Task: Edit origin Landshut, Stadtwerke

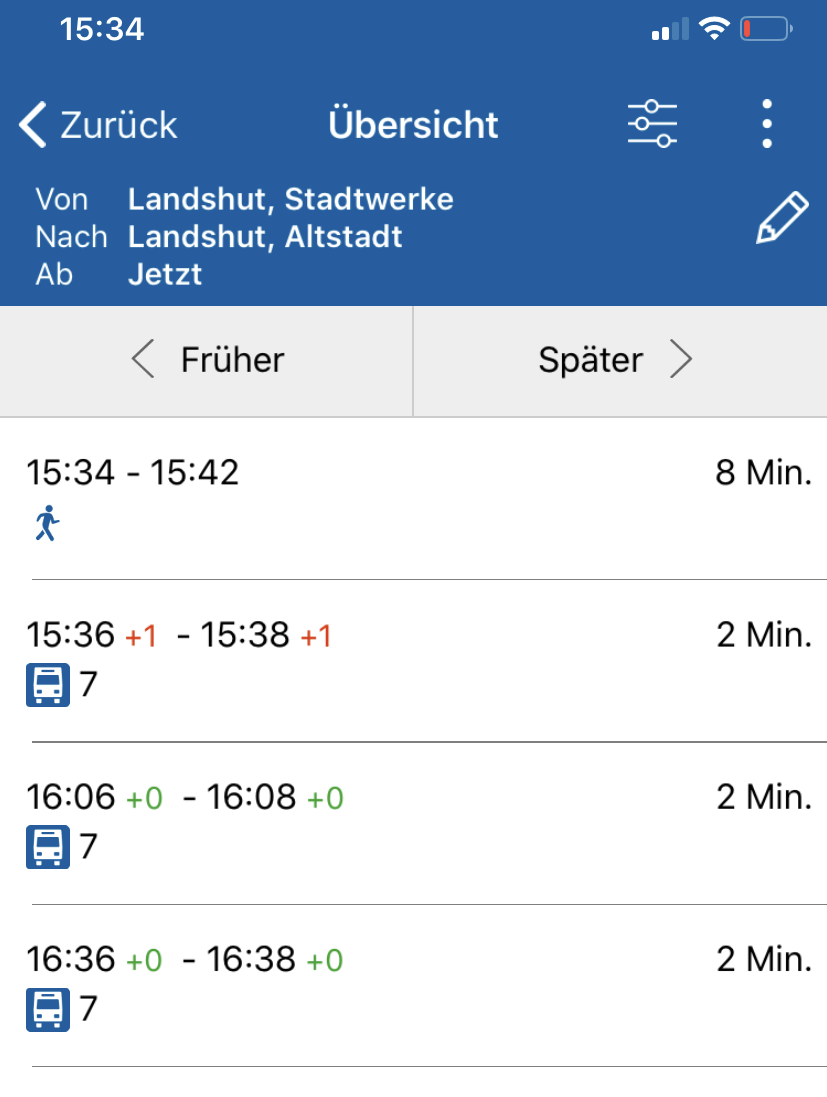Action: pyautogui.click(x=290, y=200)
